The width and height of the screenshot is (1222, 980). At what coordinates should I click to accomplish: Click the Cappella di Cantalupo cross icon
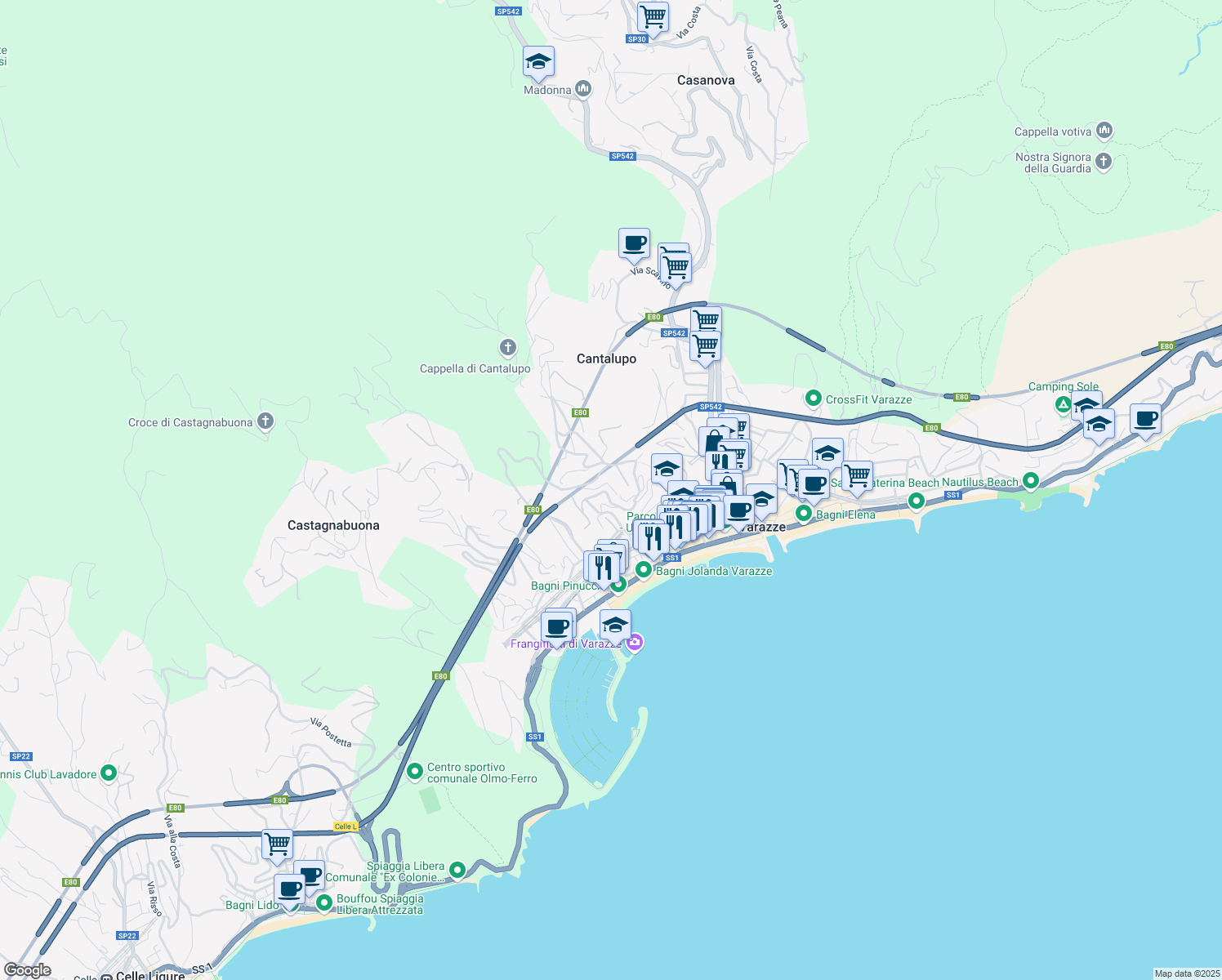(x=508, y=348)
